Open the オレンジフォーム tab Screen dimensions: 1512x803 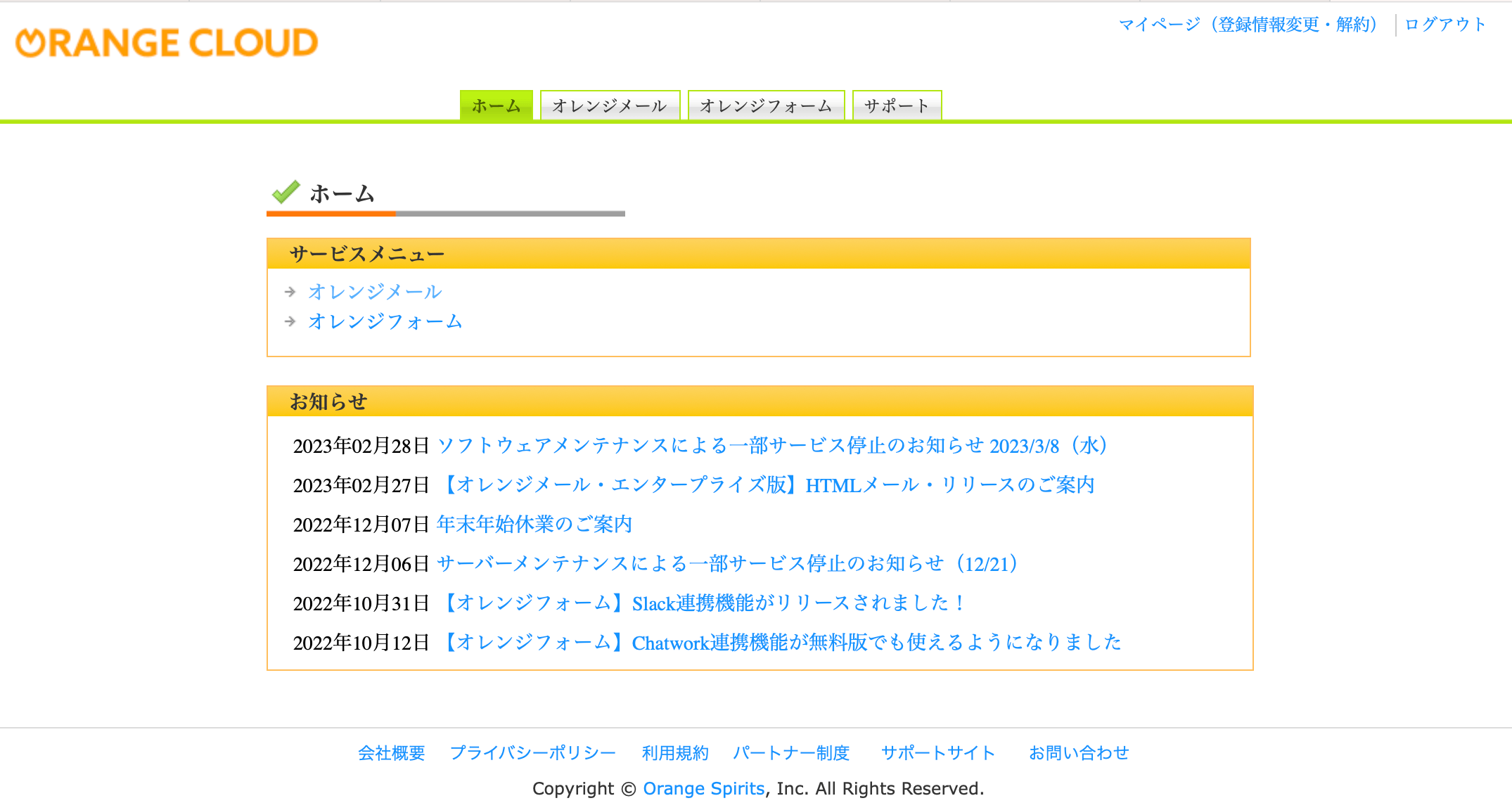click(766, 105)
